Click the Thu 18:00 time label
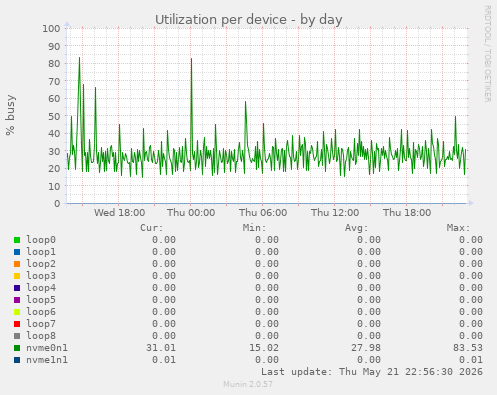497x395 pixels. 407,212
